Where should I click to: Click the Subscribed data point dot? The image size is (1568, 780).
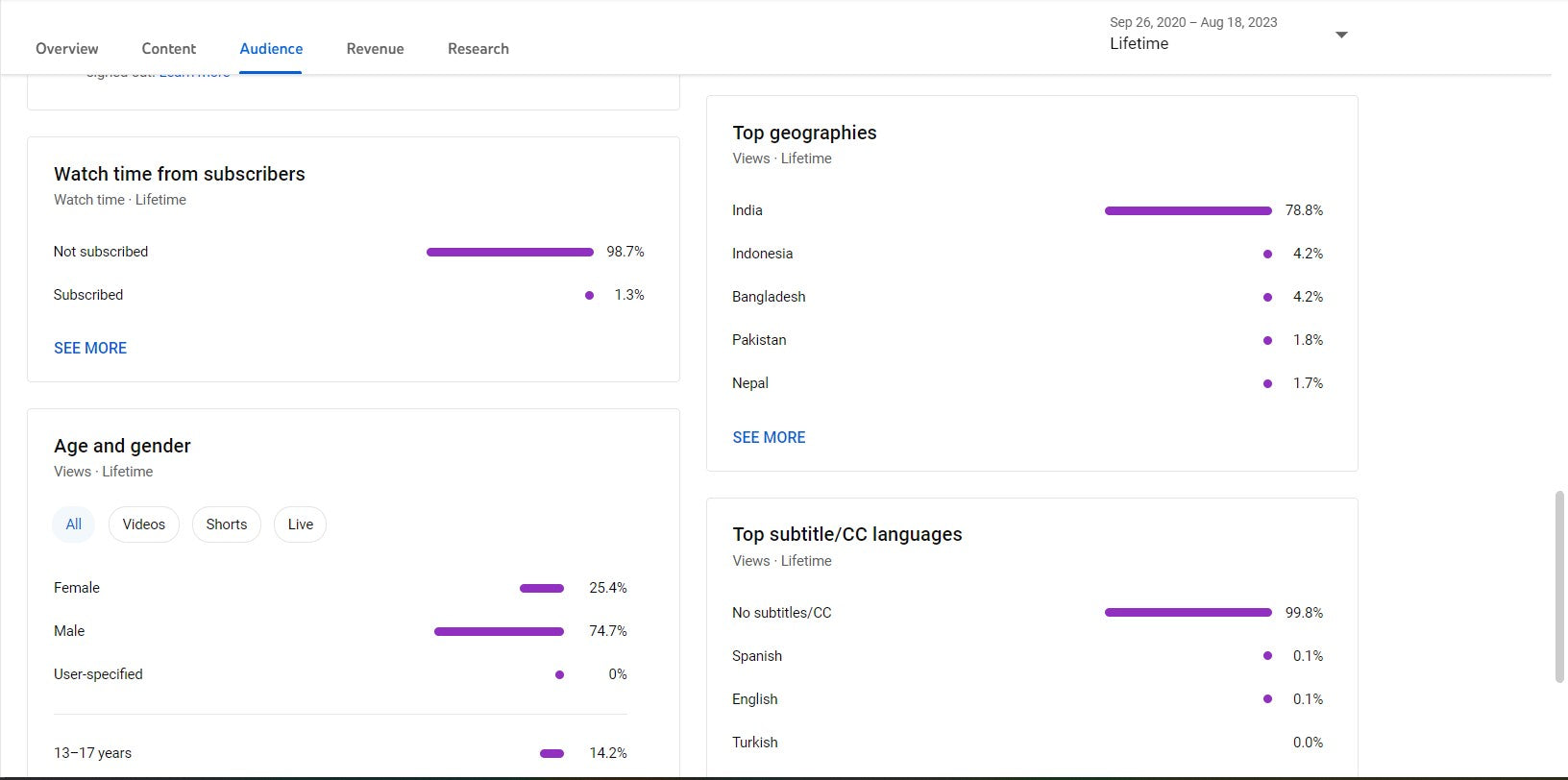589,295
